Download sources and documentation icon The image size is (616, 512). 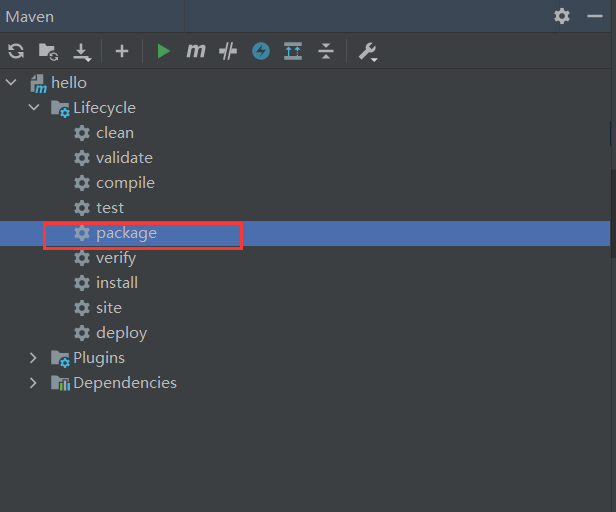click(x=82, y=52)
